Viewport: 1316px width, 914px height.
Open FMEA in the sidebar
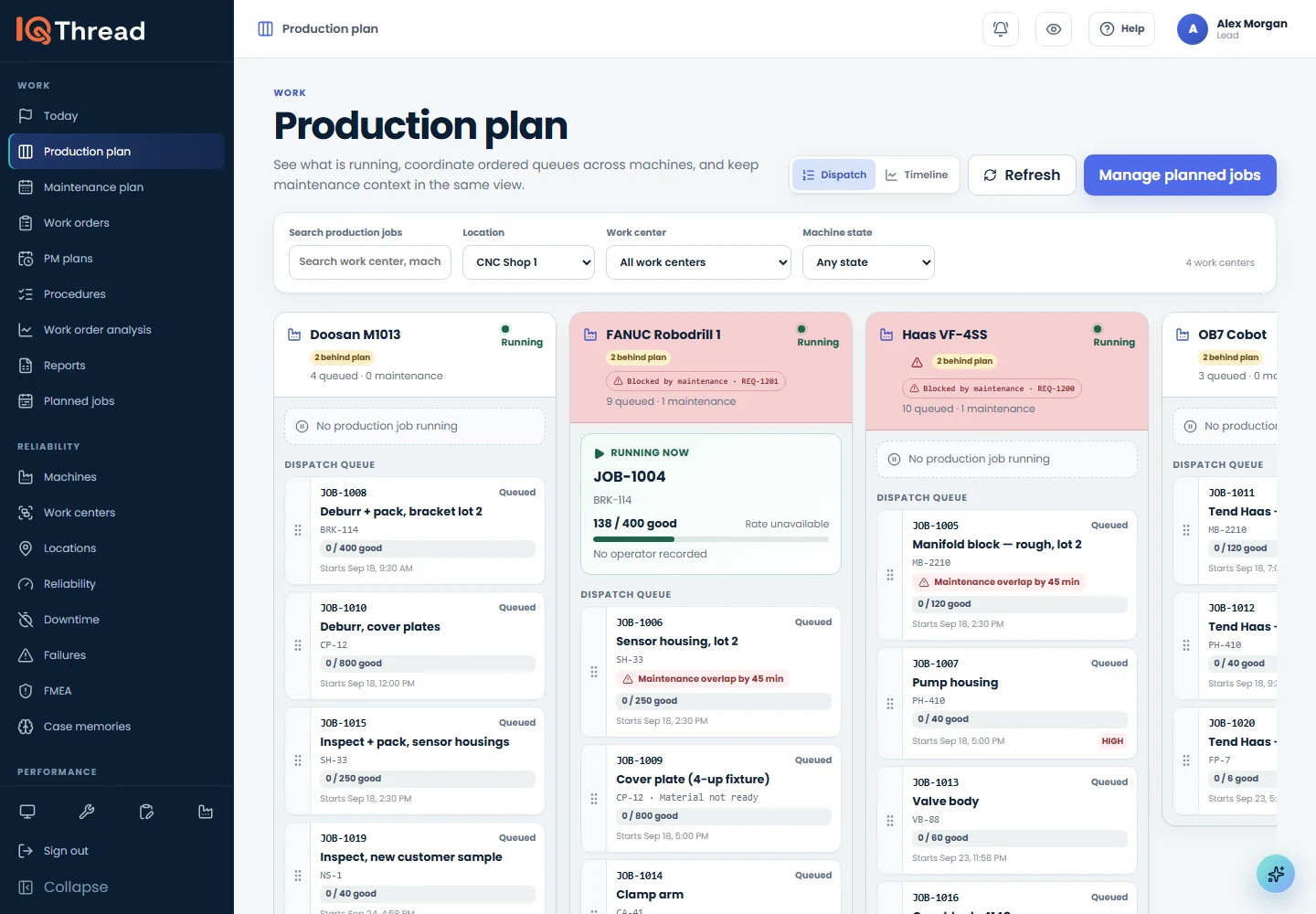pos(117,691)
